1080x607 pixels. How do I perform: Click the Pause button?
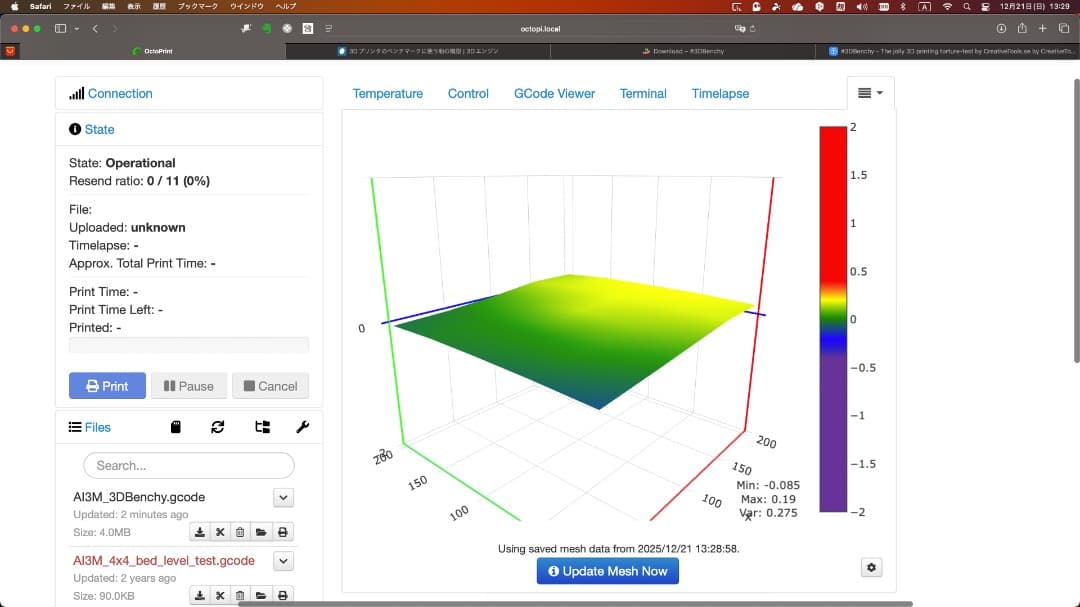(x=188, y=385)
